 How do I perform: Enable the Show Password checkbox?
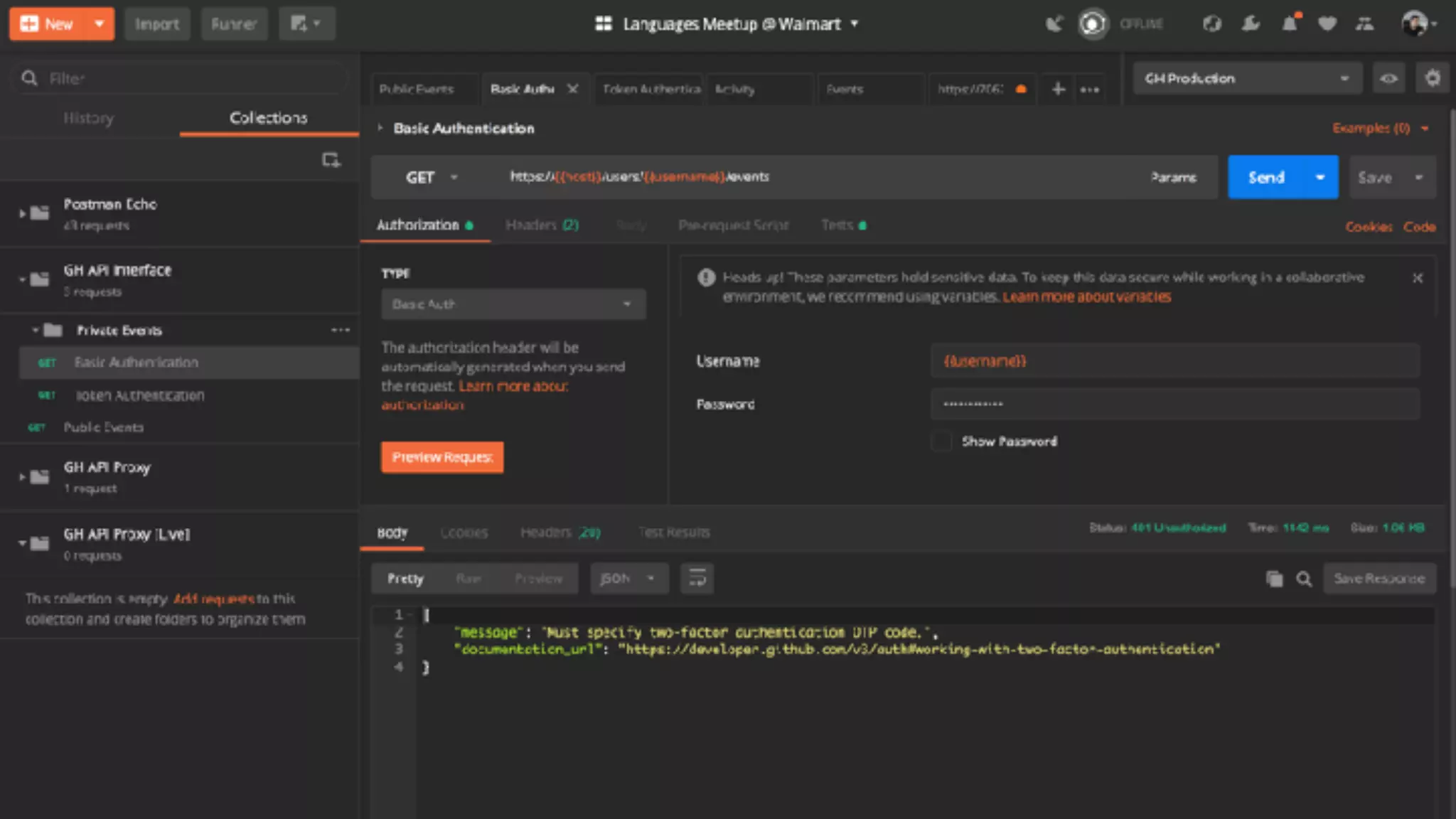pos(941,441)
